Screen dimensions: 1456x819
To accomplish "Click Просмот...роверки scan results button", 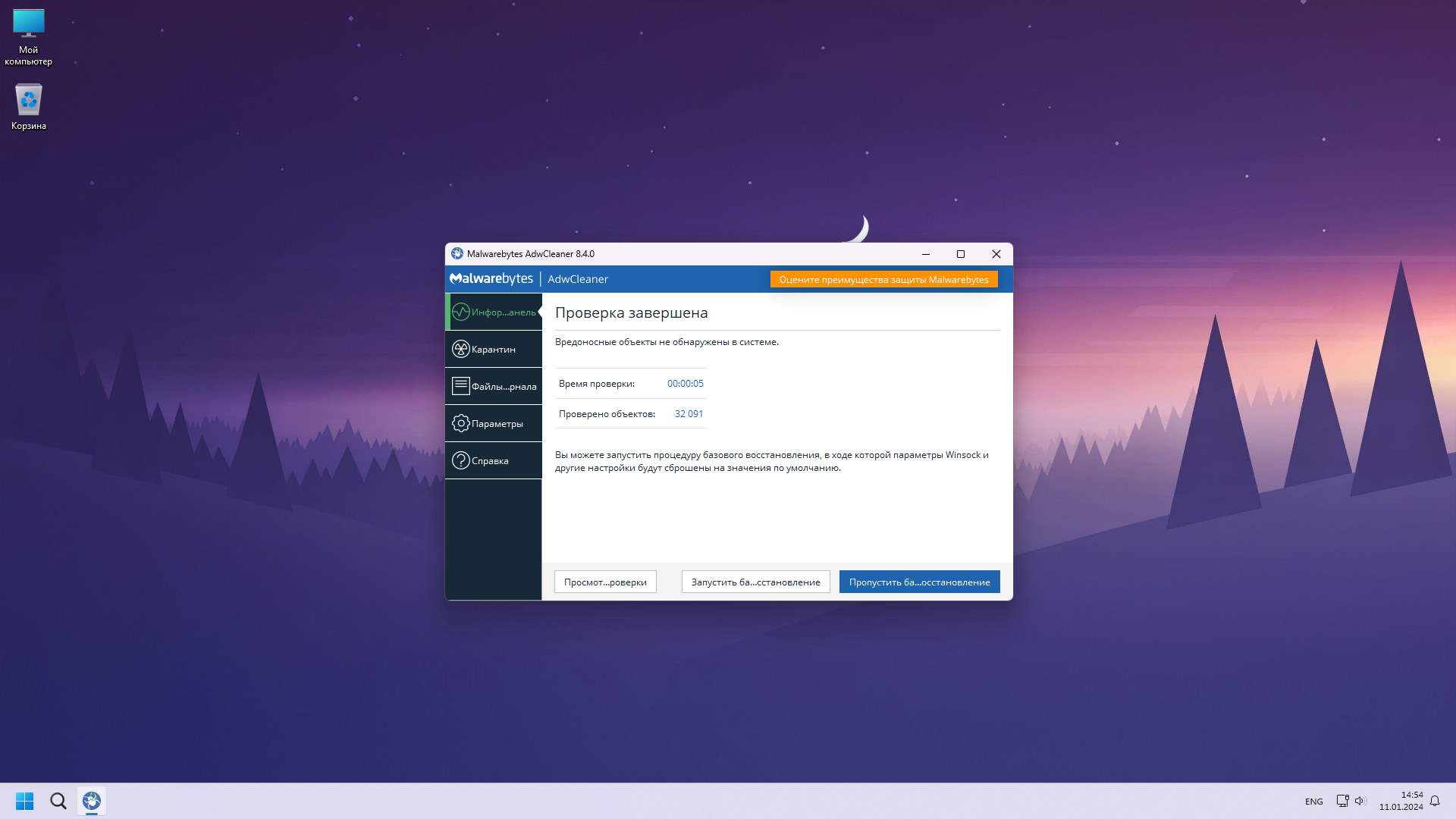I will pos(605,582).
